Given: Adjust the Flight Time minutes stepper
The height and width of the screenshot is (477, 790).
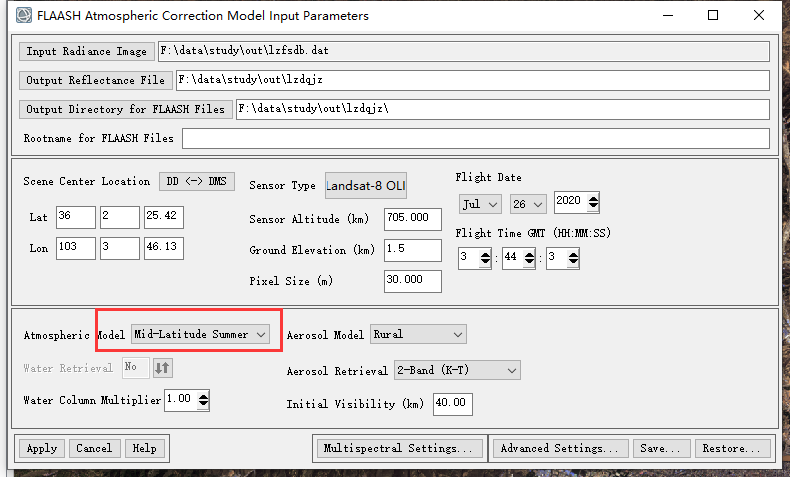Looking at the screenshot, I should click(529, 258).
